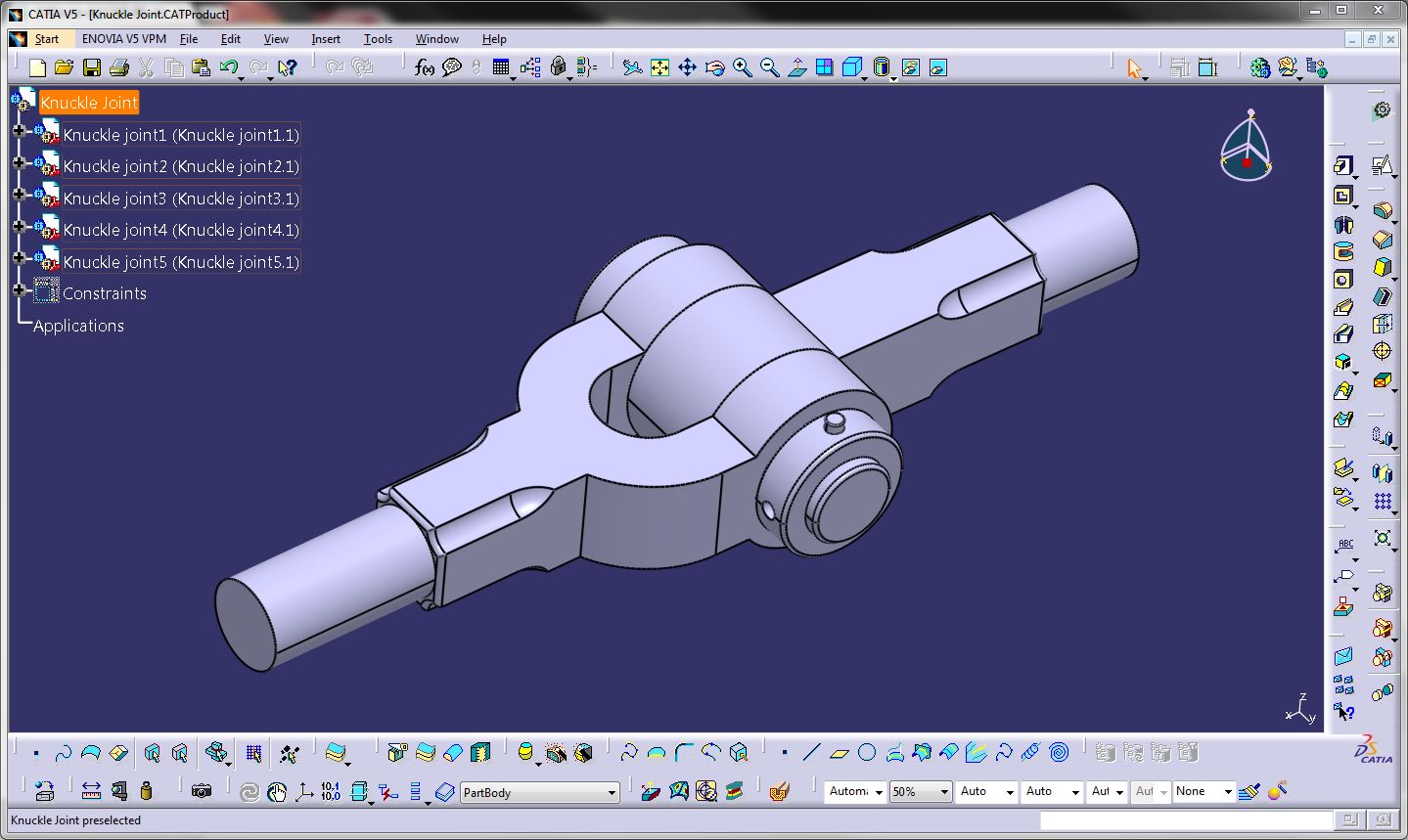Select the Applications tree item
Image resolution: width=1408 pixels, height=840 pixels.
(x=78, y=326)
